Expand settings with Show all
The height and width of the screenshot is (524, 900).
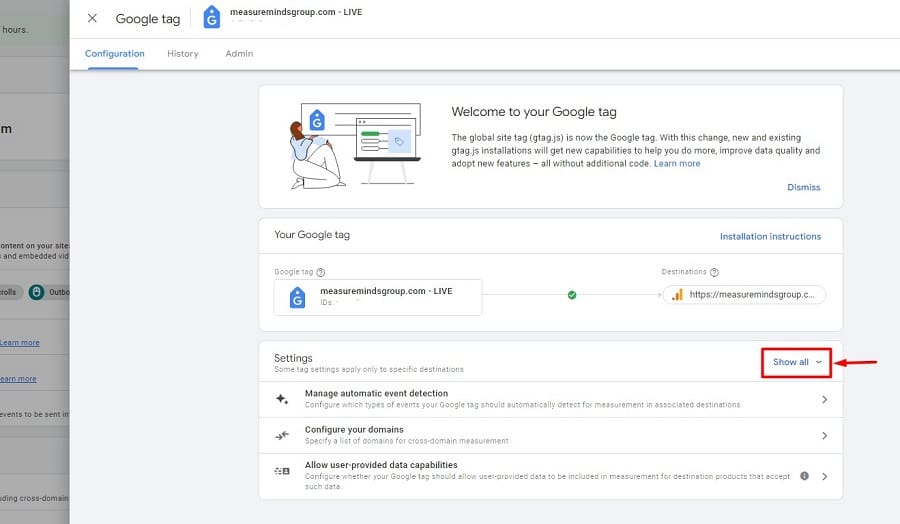click(x=797, y=362)
